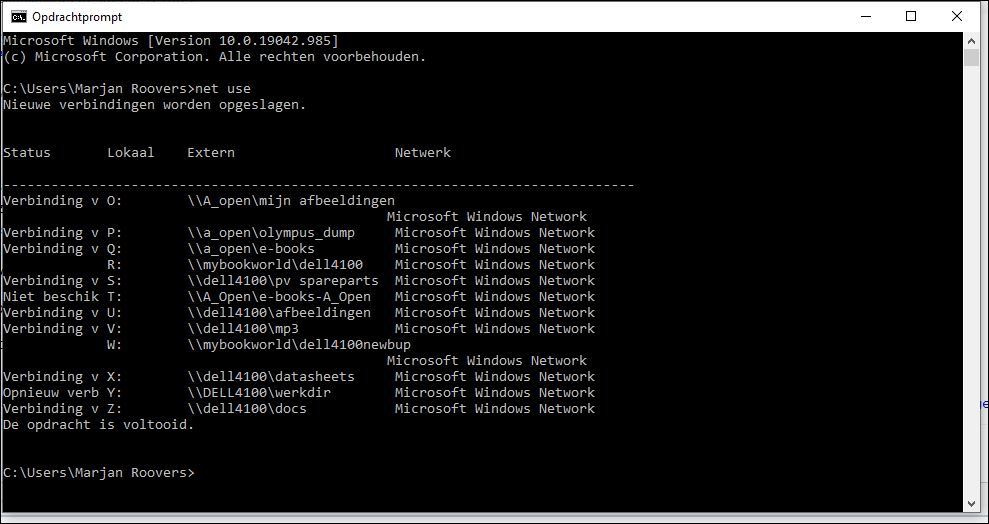The width and height of the screenshot is (989, 524).
Task: Click the 'De opdracht is voltooid.' line
Action: coord(99,425)
